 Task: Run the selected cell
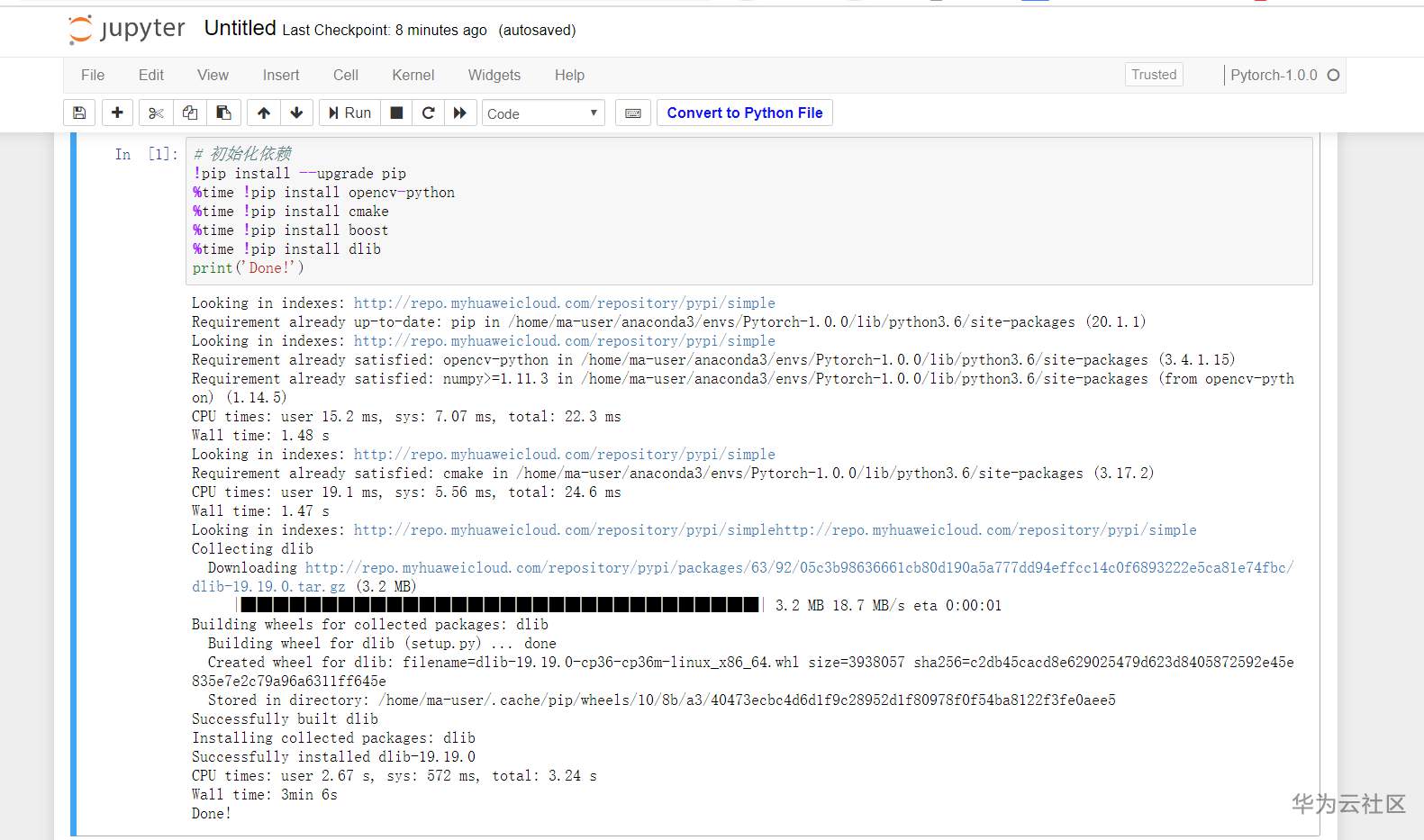click(349, 113)
